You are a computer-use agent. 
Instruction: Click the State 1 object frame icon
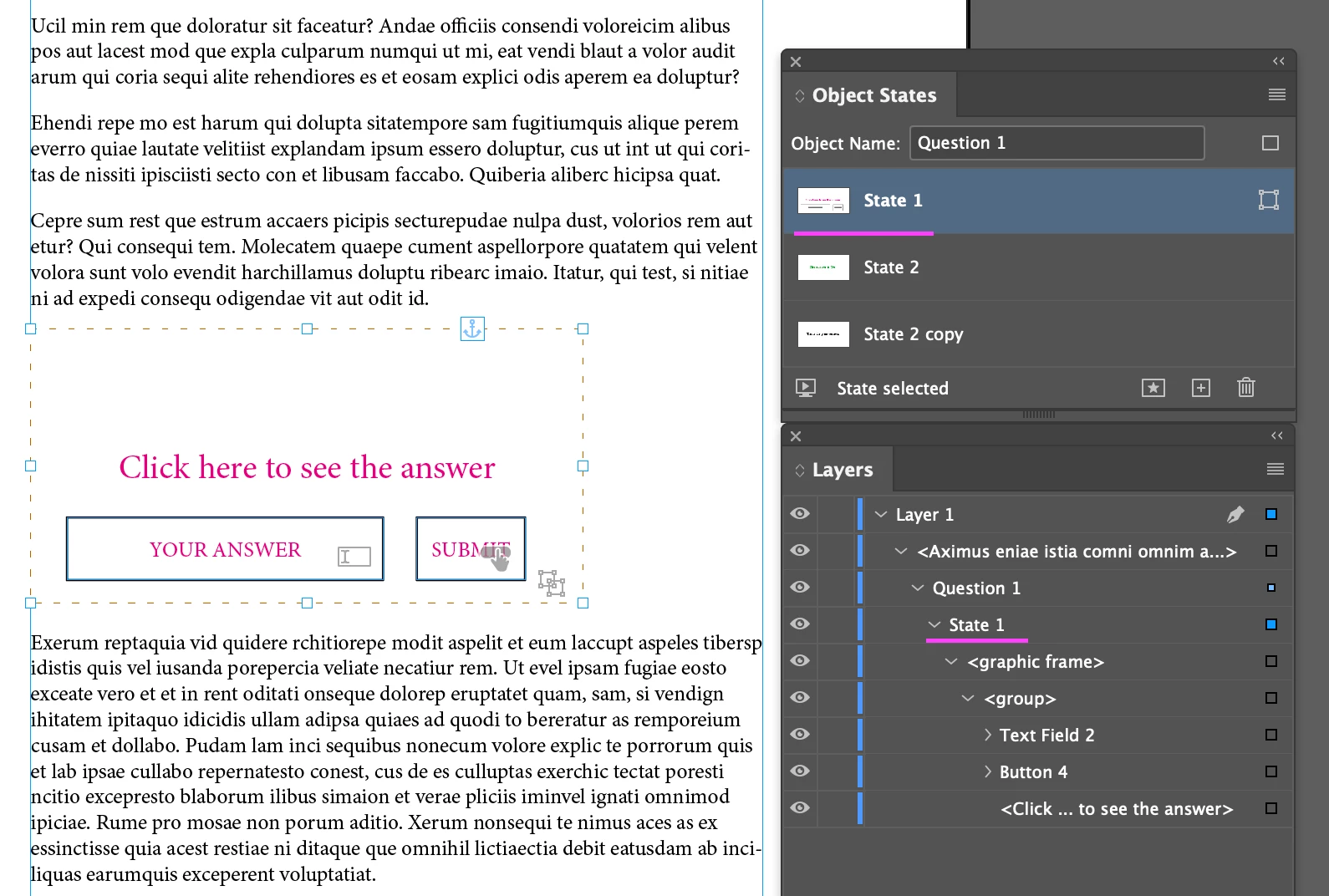1269,200
